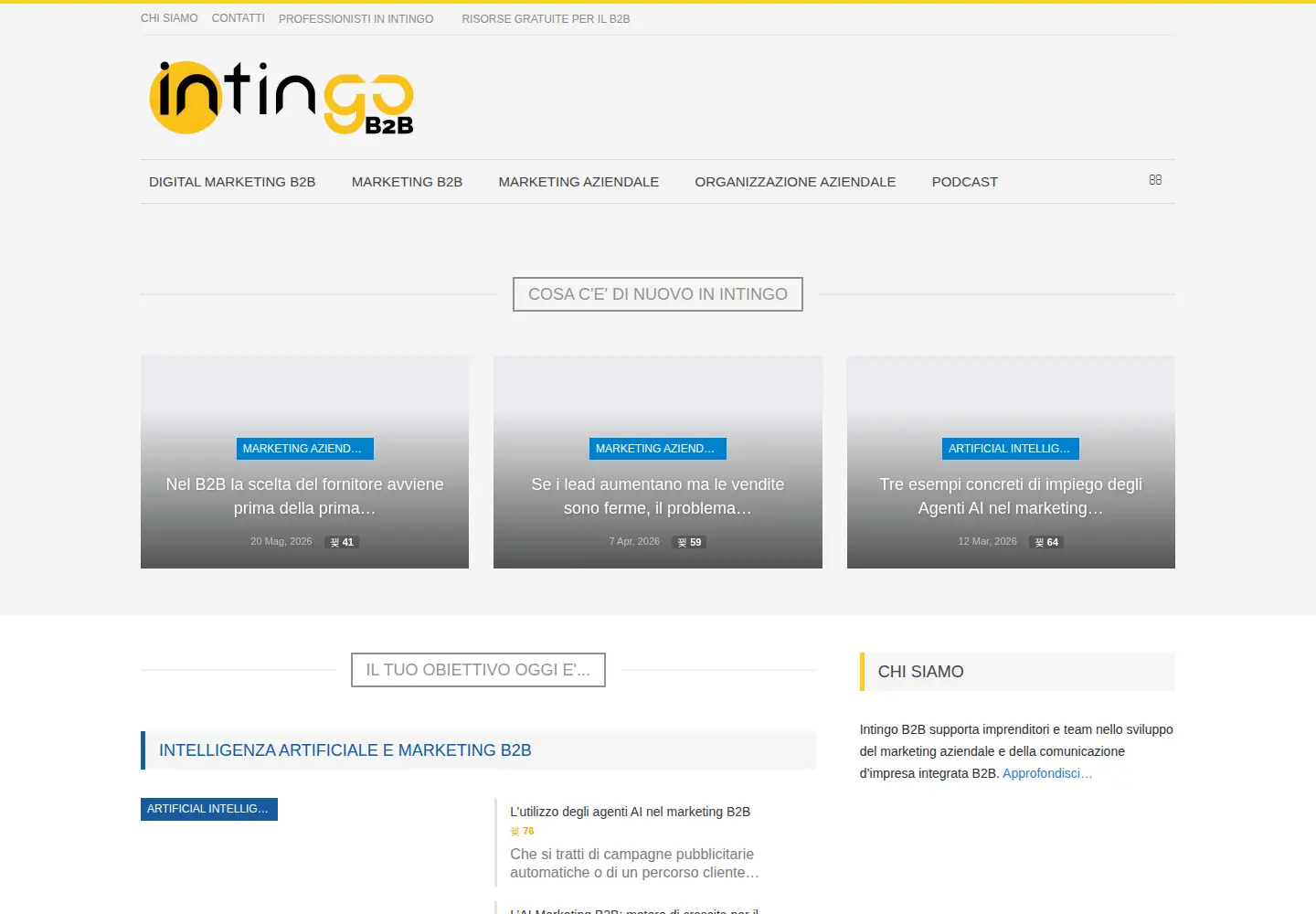Image resolution: width=1316 pixels, height=914 pixels.
Task: Select Marketing B2B menu item
Action: coord(407,182)
